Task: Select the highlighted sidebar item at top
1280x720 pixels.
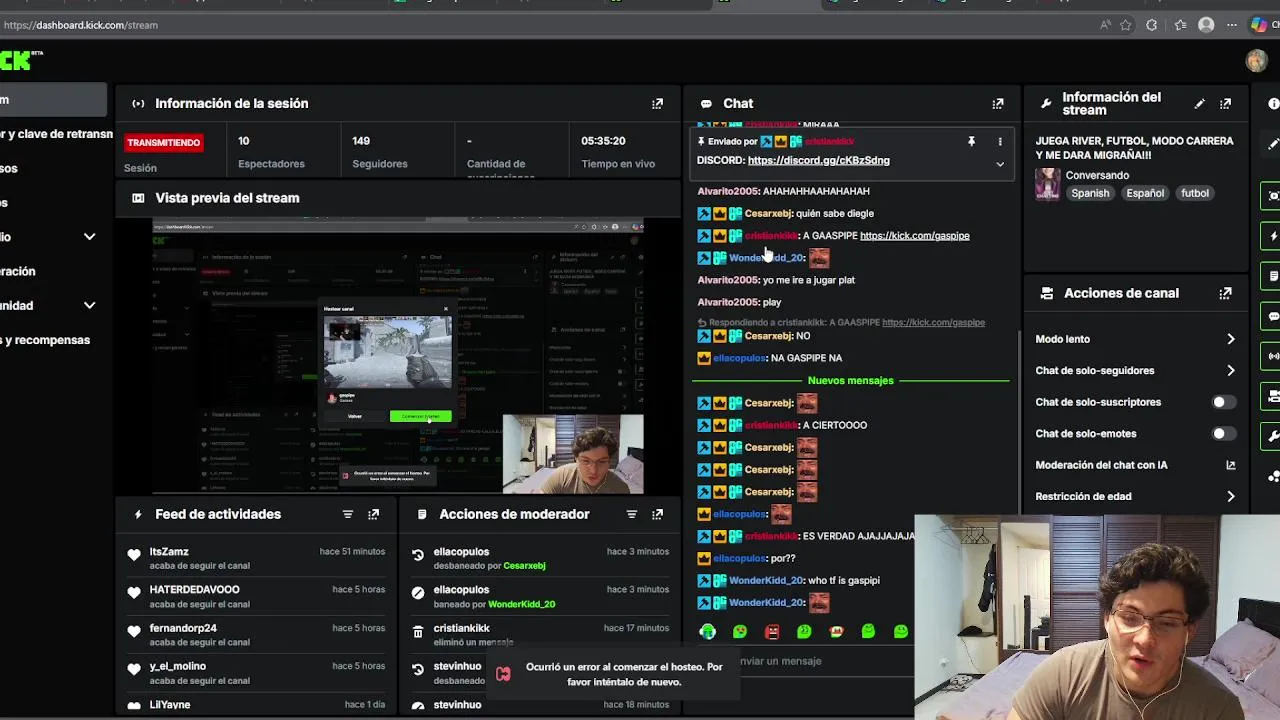Action: (53, 100)
